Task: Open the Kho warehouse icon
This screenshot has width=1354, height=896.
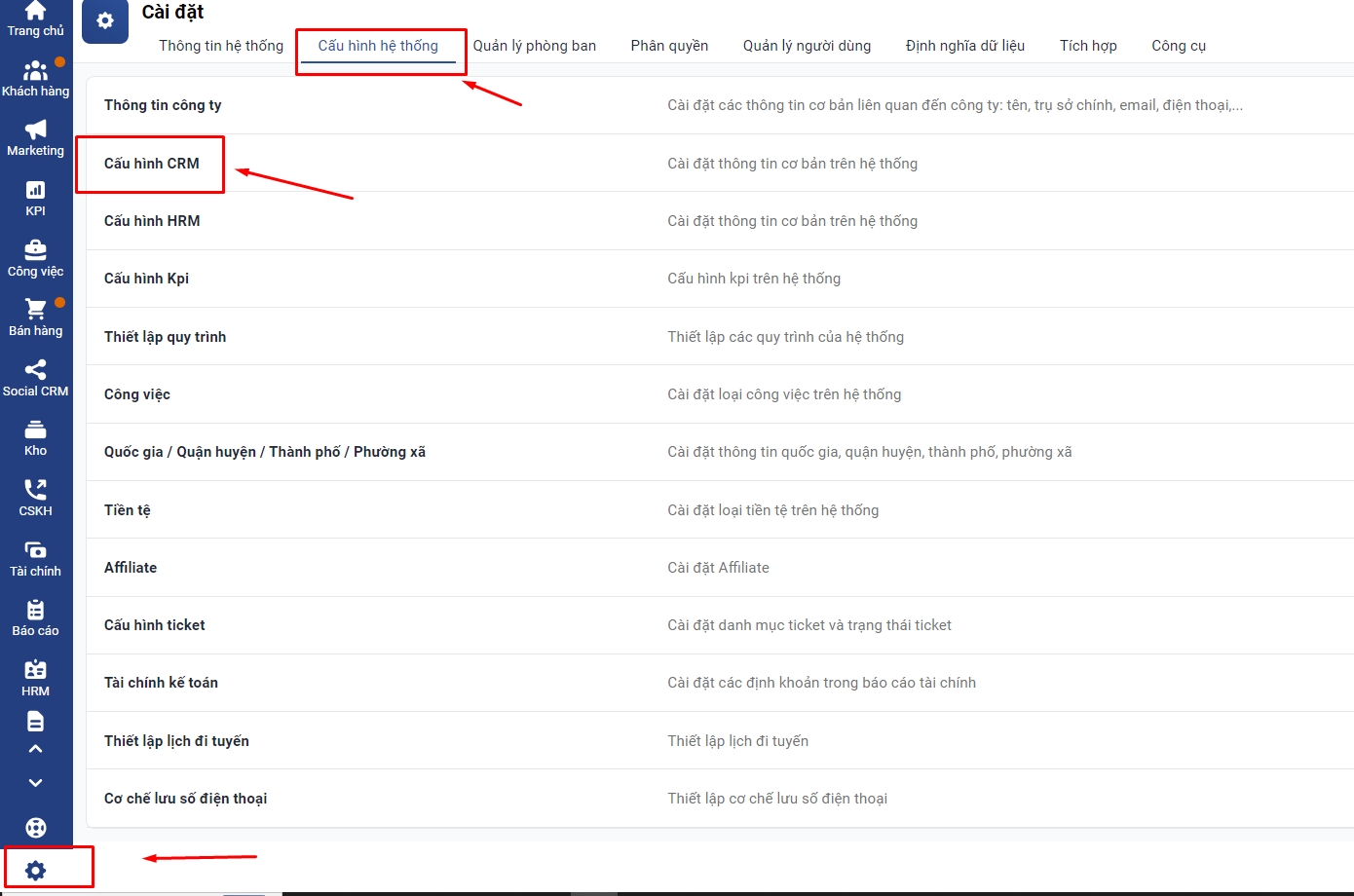Action: (35, 430)
